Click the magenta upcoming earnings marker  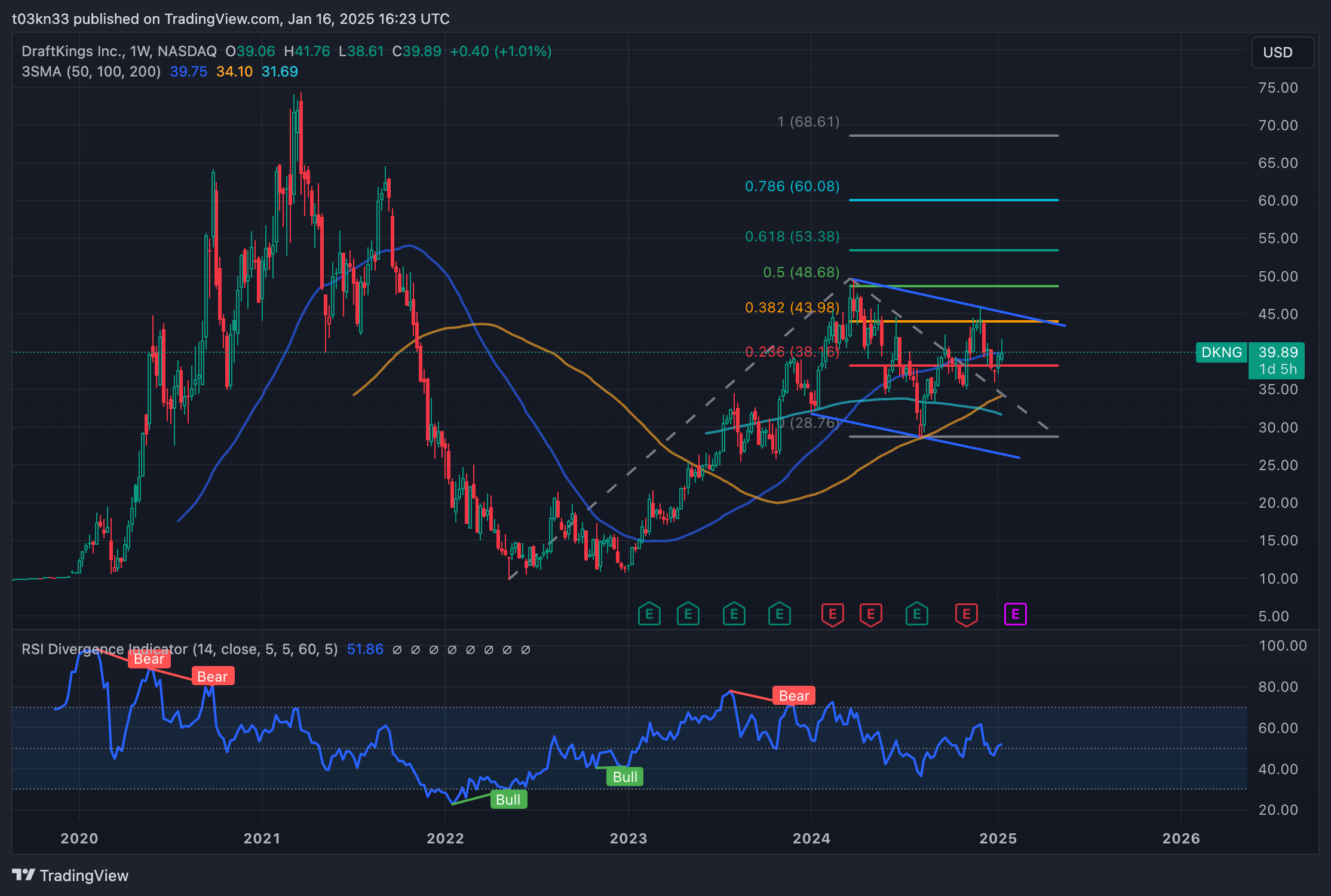(x=1016, y=614)
